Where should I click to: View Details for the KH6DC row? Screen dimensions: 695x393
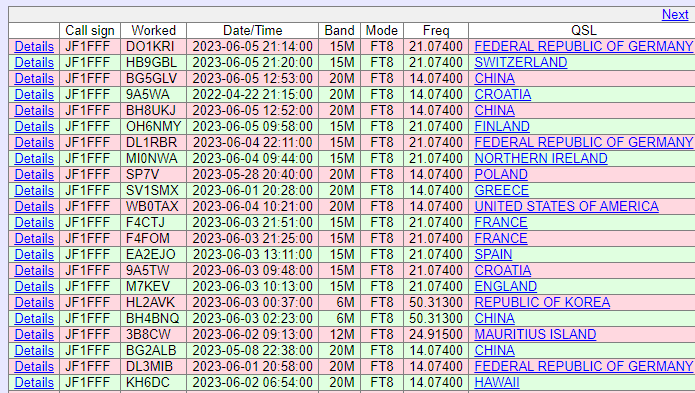coord(34,382)
